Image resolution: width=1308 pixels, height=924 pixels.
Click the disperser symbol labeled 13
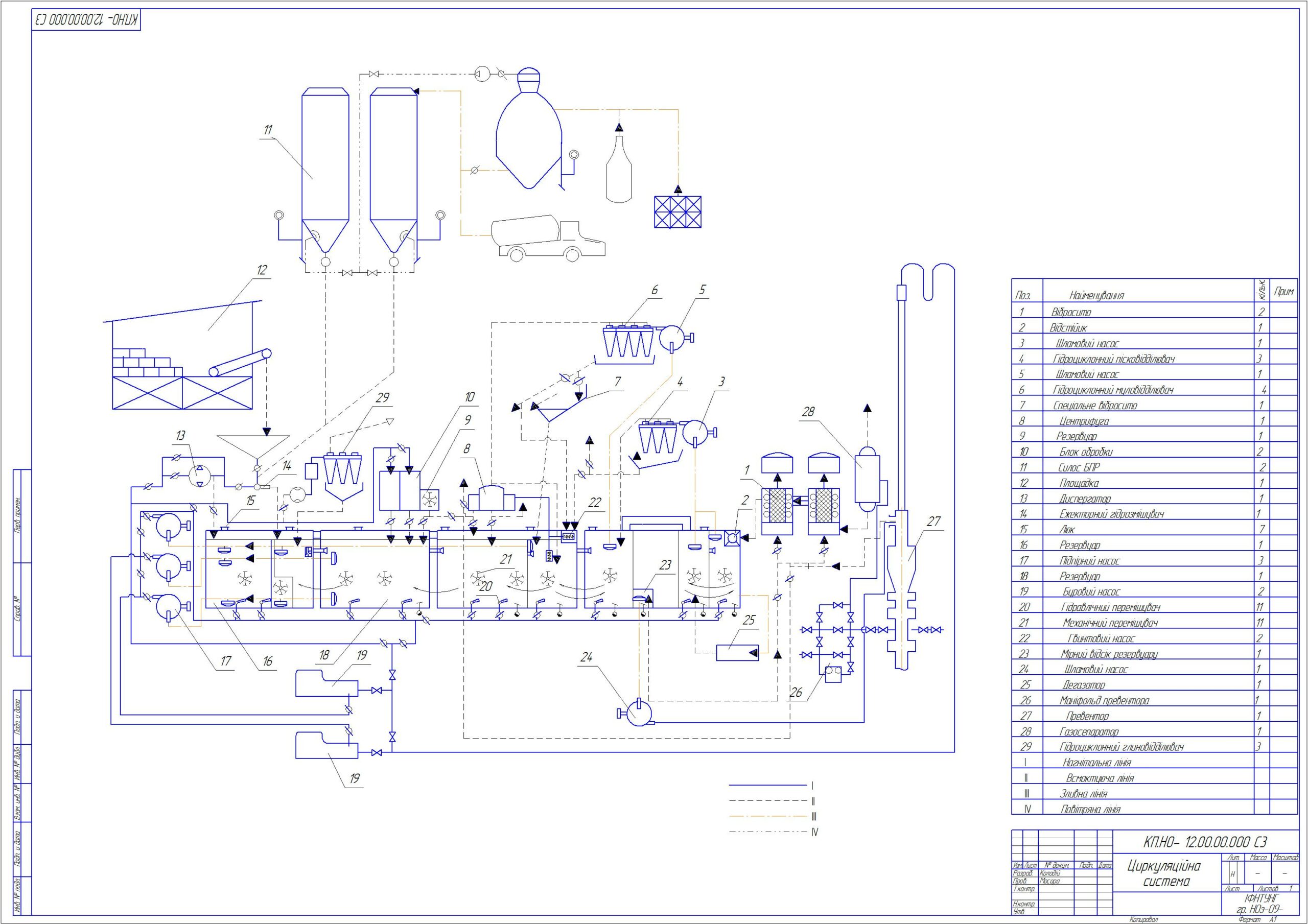(x=199, y=475)
